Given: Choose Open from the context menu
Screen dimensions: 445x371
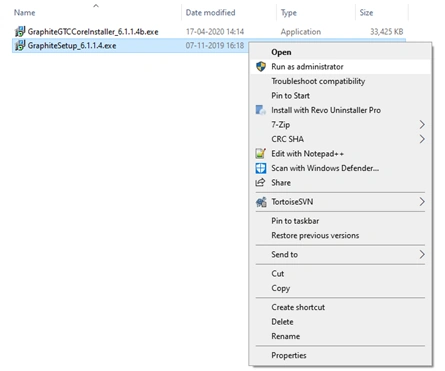Looking at the screenshot, I should pos(340,52).
